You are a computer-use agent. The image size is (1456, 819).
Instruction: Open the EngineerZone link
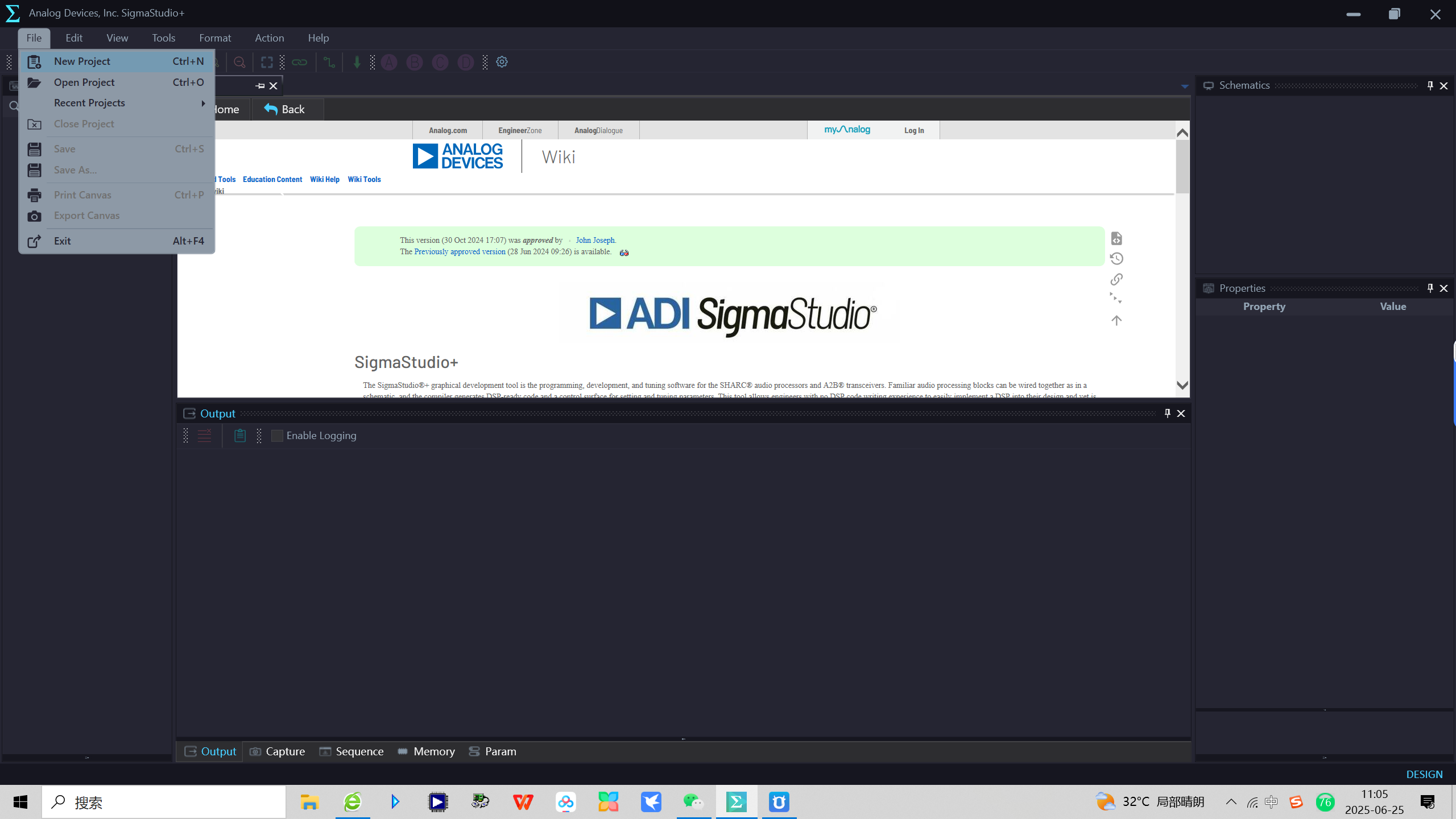pyautogui.click(x=520, y=130)
